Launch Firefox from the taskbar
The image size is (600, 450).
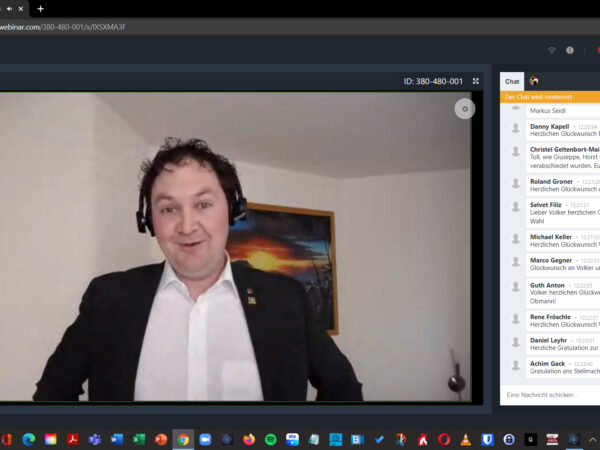249,439
